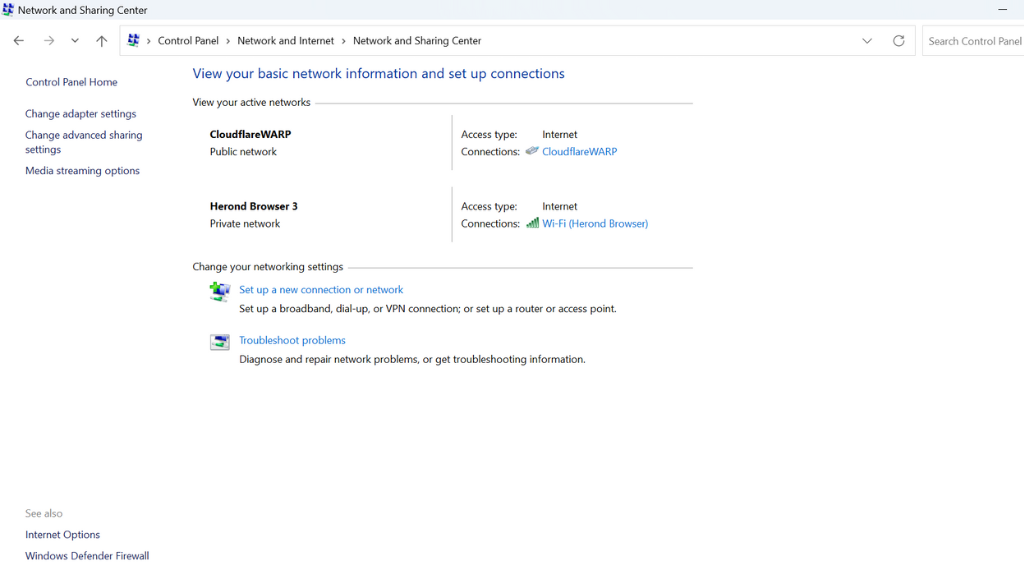Click the 'Diagnose and repair network problems' description
Screen dimensions: 1024x576
(412, 359)
